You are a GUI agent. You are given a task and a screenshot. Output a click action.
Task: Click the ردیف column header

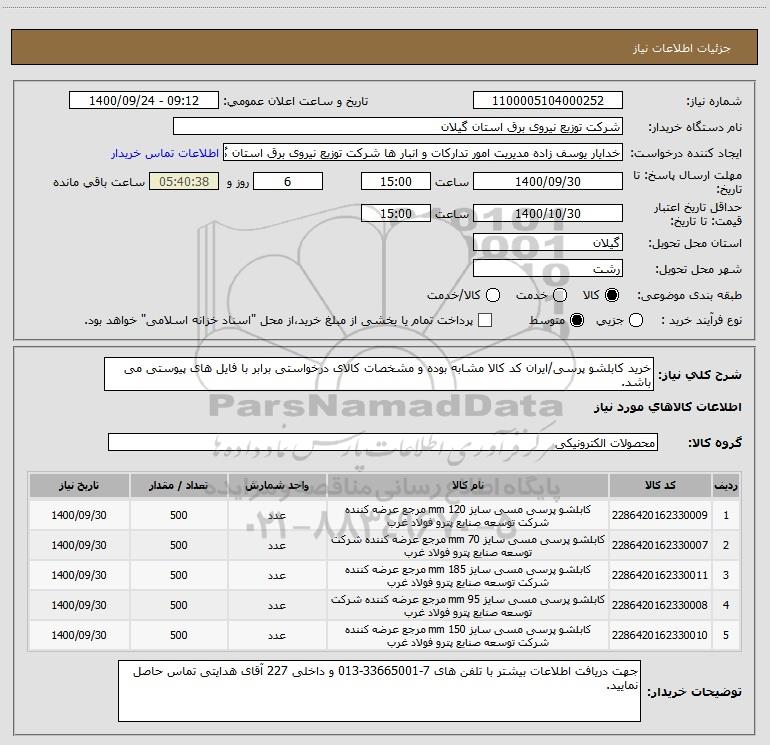point(726,485)
